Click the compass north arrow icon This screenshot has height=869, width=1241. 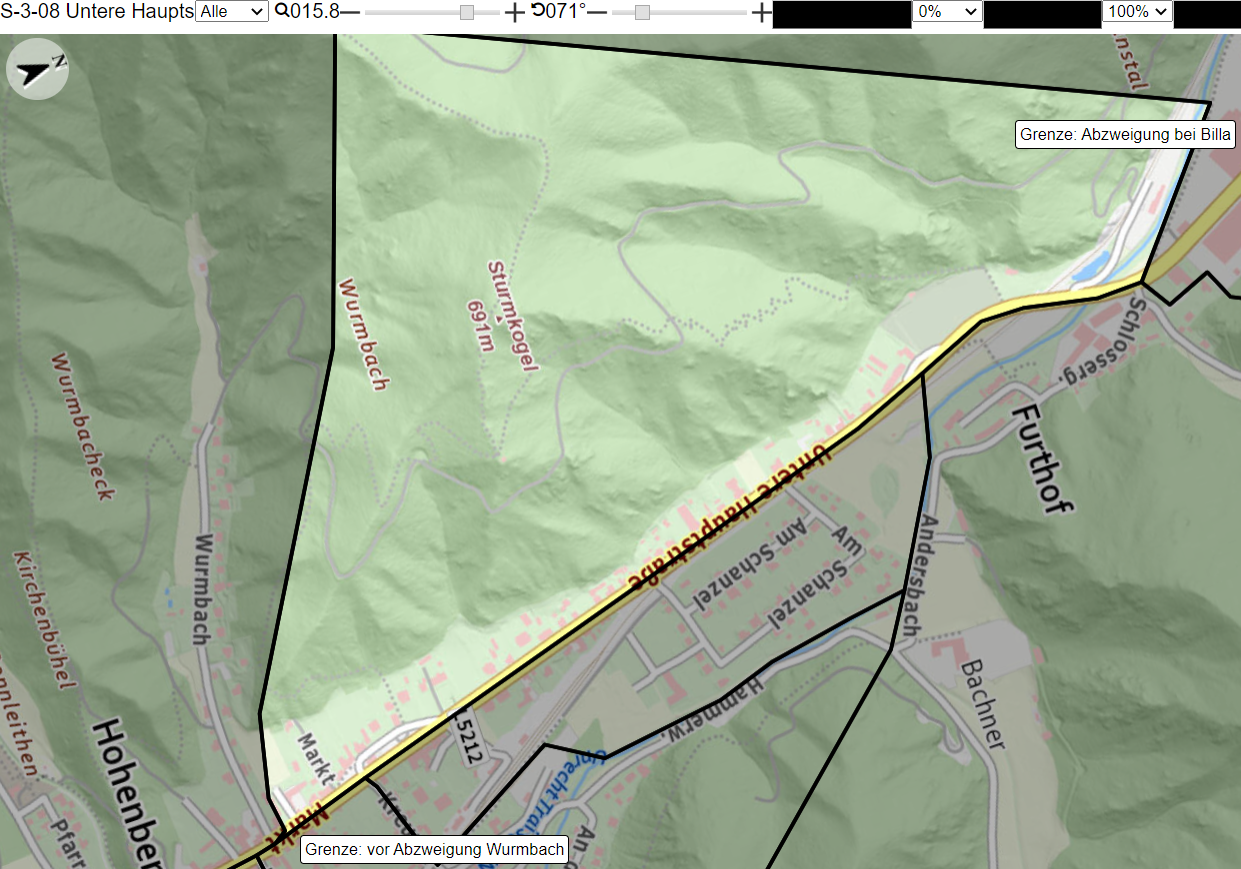pyautogui.click(x=37, y=69)
